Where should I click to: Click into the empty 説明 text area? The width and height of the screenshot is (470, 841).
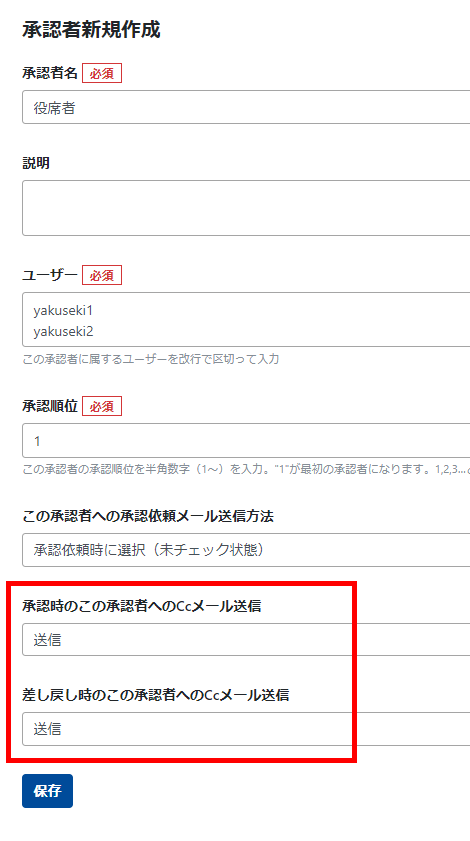click(246, 208)
